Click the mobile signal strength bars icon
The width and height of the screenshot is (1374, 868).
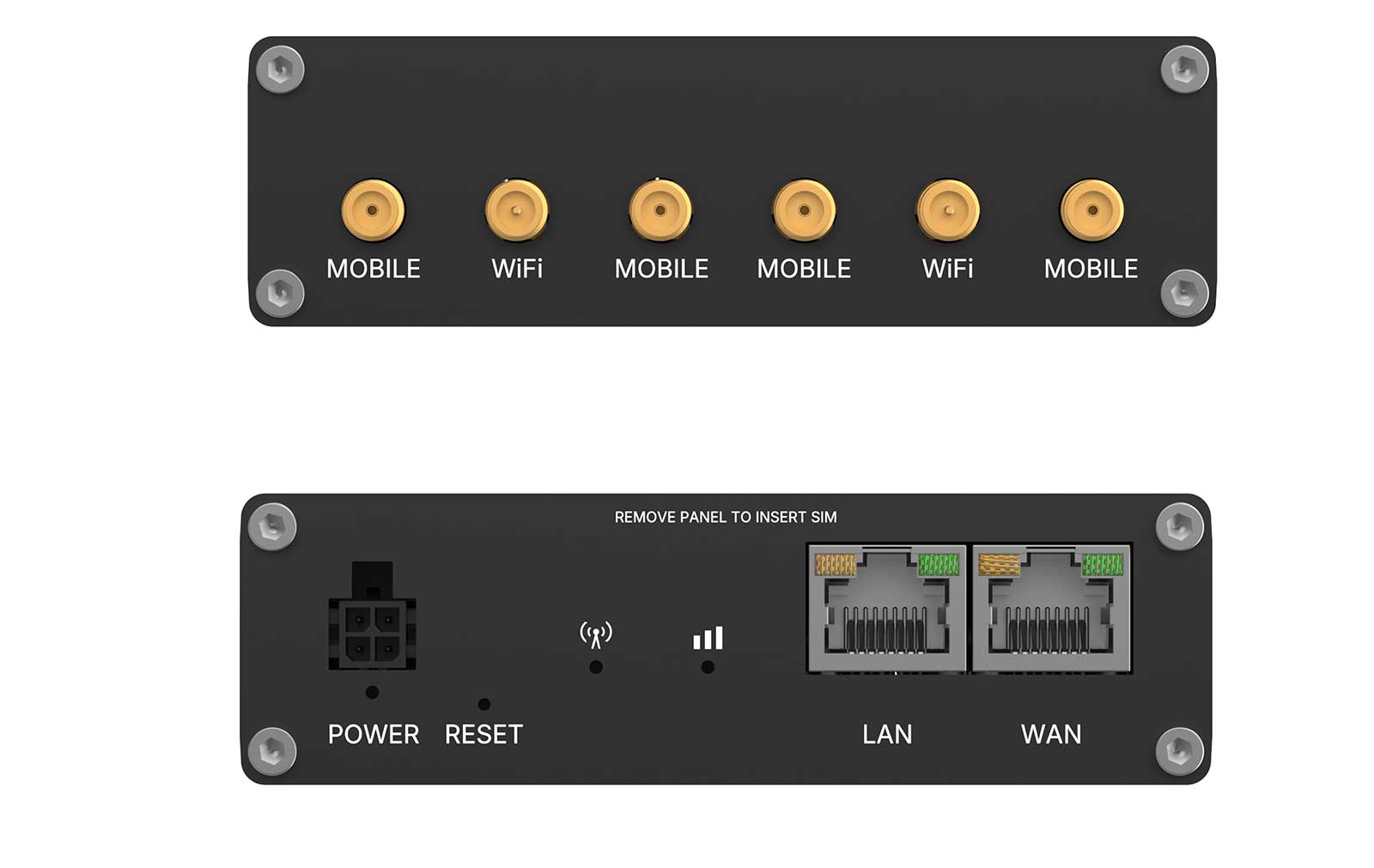708,637
